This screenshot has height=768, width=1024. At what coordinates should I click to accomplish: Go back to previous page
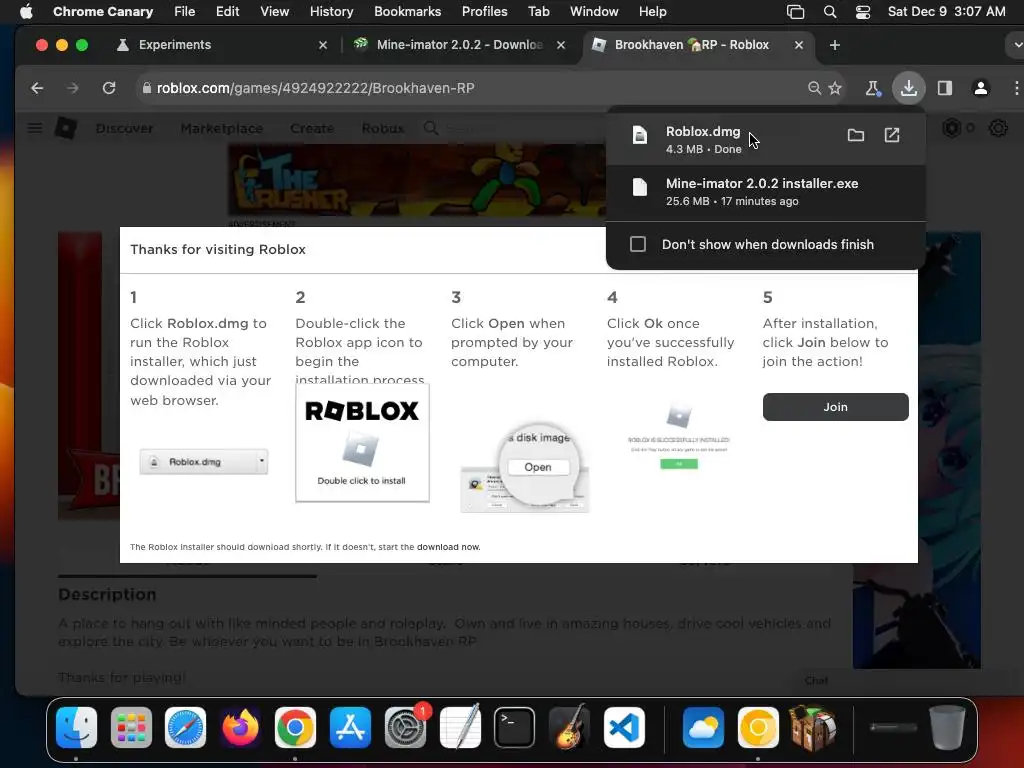tap(37, 88)
